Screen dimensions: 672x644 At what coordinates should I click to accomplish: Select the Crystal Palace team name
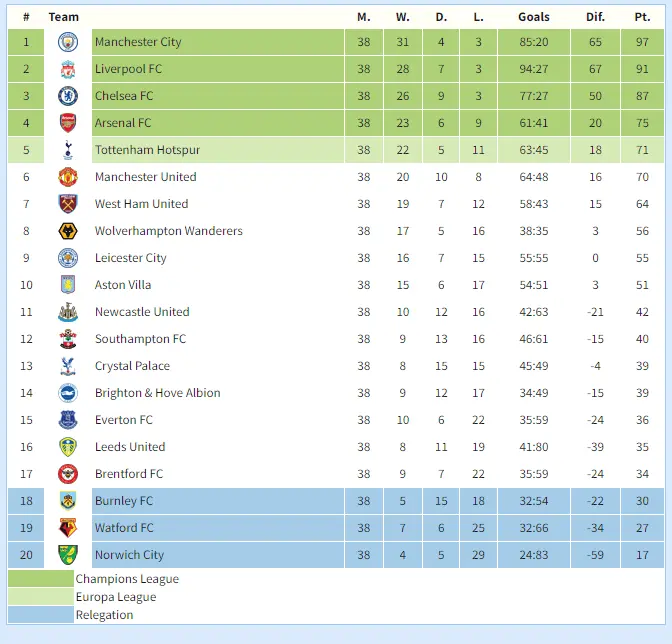(132, 366)
